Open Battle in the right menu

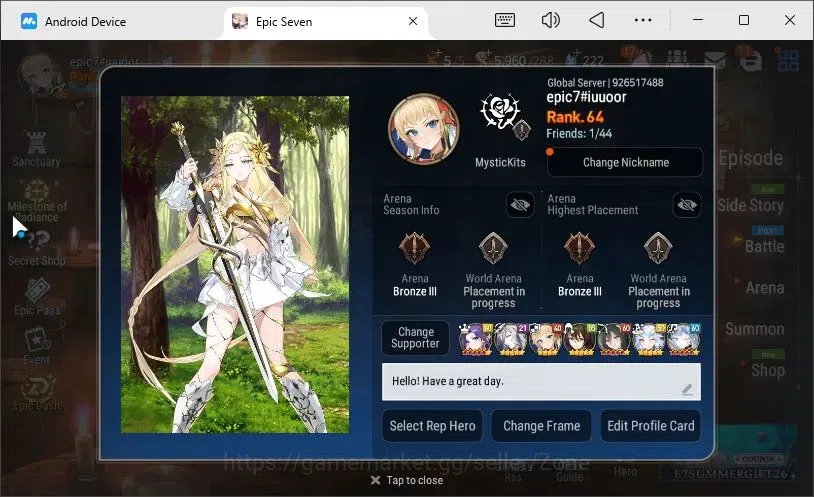click(x=764, y=246)
